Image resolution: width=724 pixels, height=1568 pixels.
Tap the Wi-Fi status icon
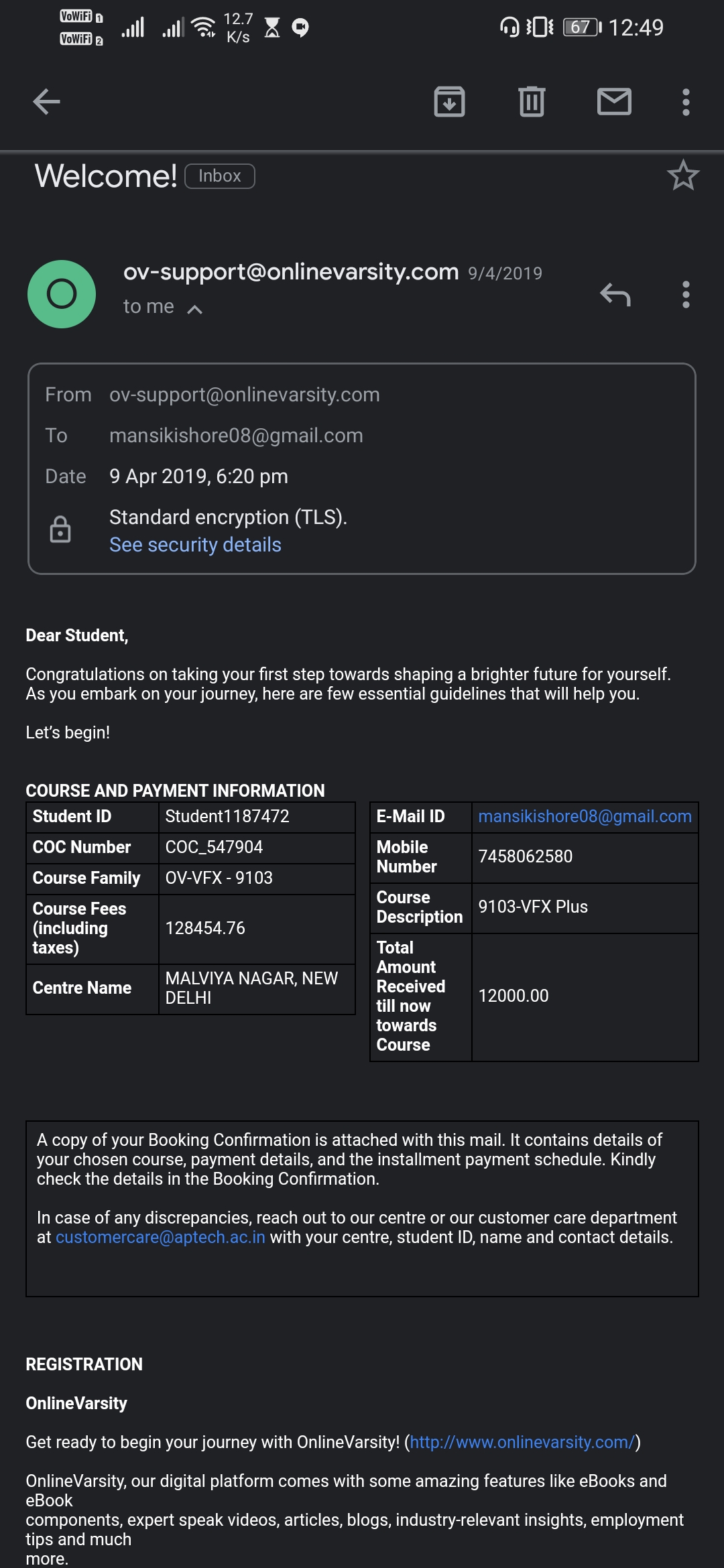(203, 27)
